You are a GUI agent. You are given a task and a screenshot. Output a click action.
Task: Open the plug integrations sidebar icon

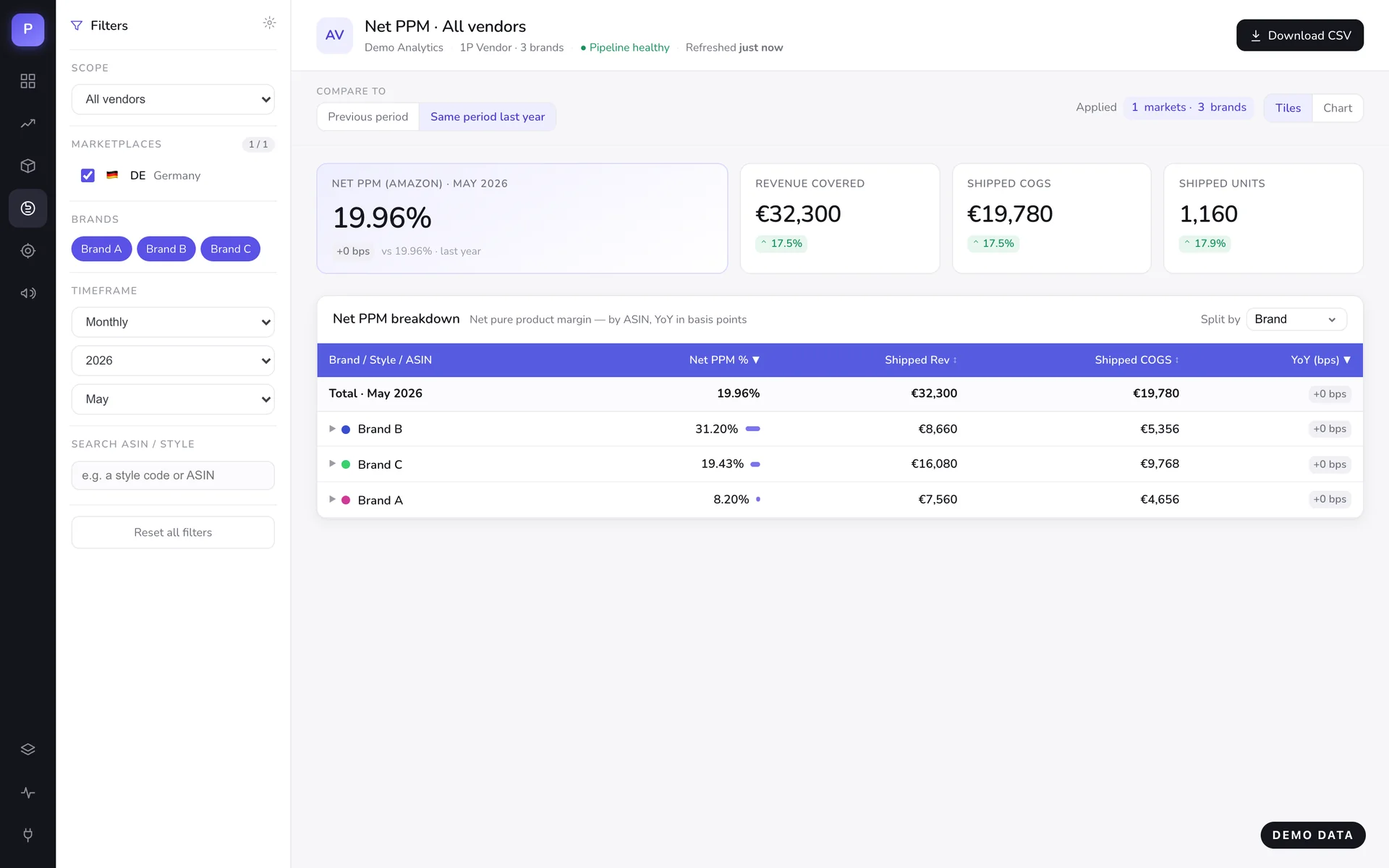(x=27, y=835)
